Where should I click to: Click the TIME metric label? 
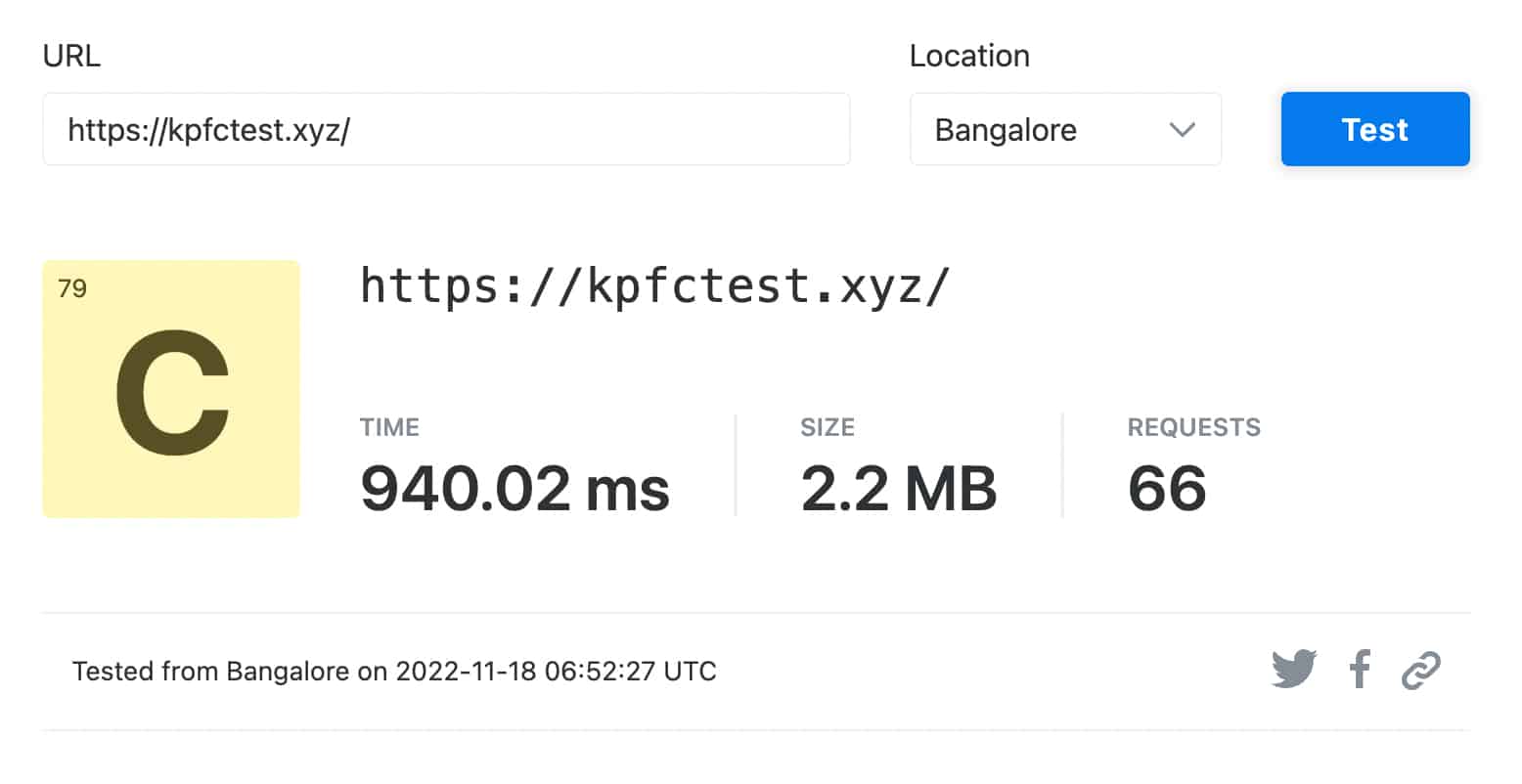click(389, 427)
